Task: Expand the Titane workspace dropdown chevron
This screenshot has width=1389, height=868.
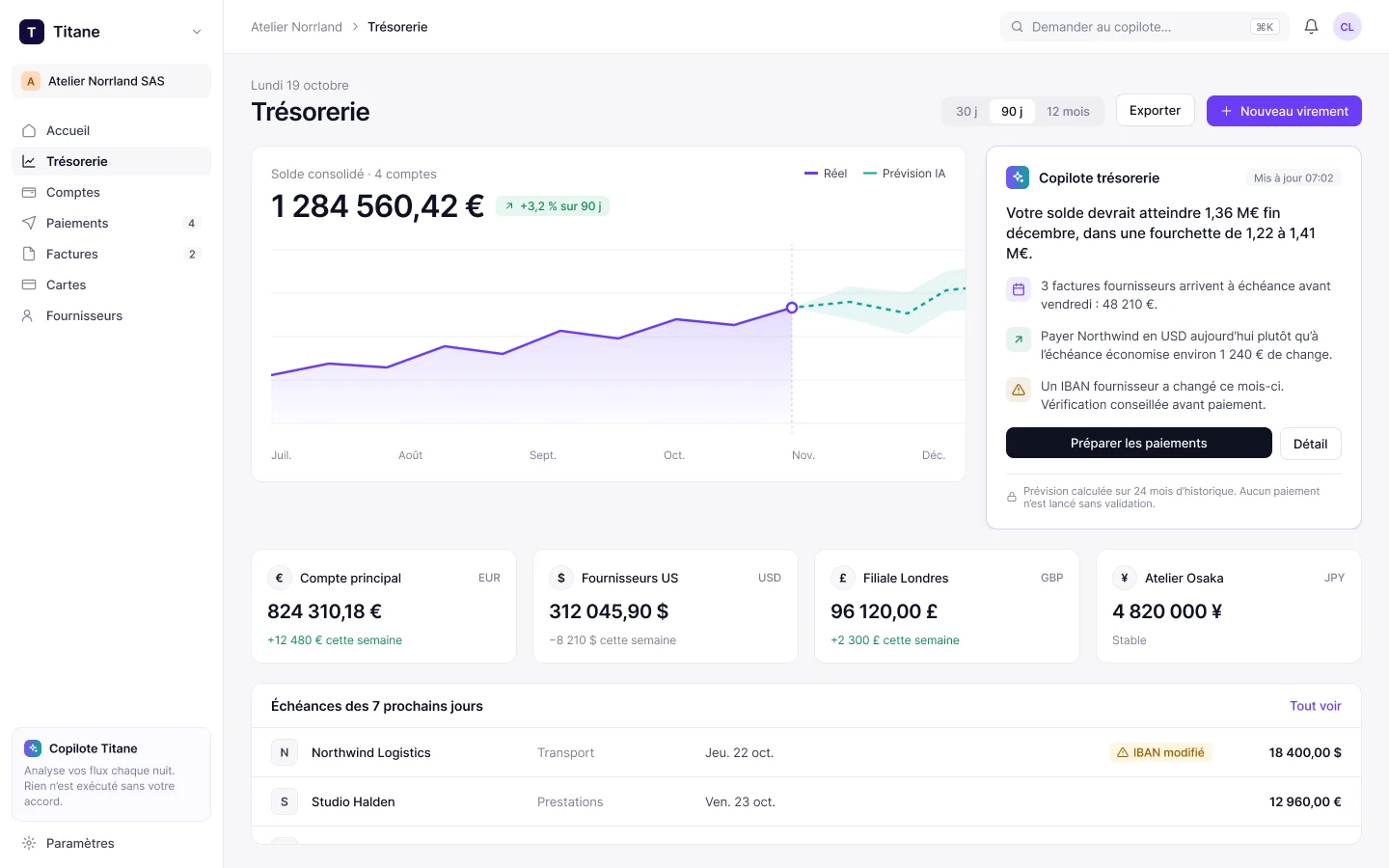Action: pyautogui.click(x=197, y=32)
